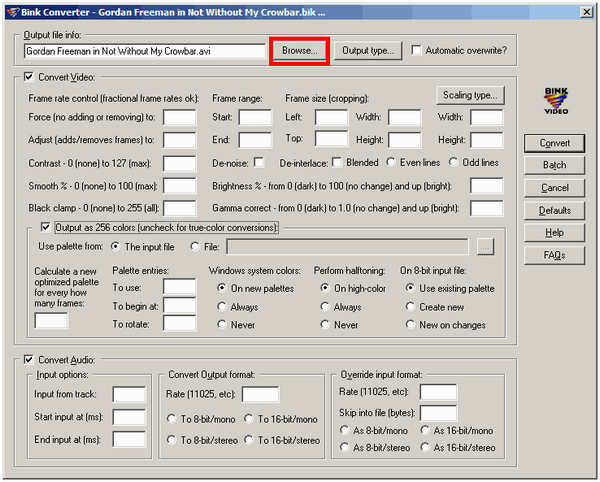
Task: Click the To rotate palette field
Action: pyautogui.click(x=179, y=323)
